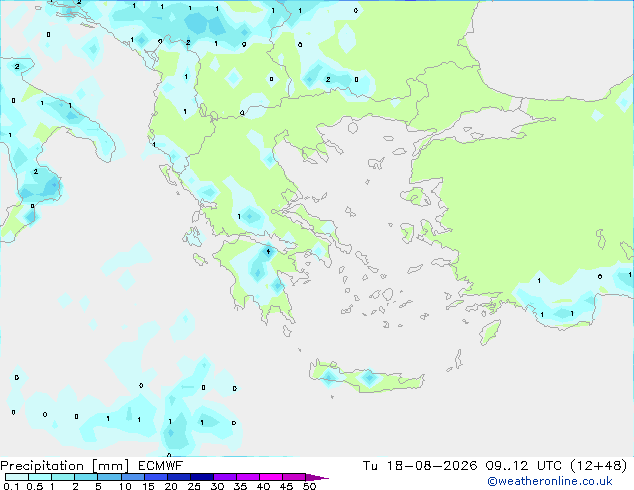634x490 pixels.
Task: Click the over-50 arrow tip of legend
Action: pos(317,477)
